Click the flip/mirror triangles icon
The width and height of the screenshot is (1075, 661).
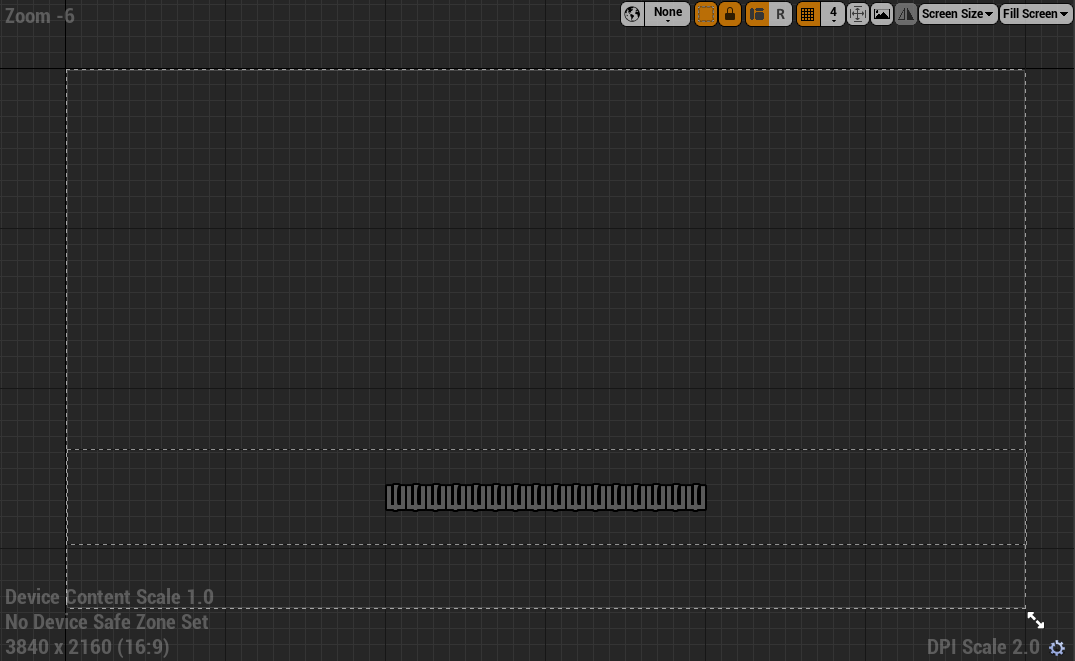point(906,14)
